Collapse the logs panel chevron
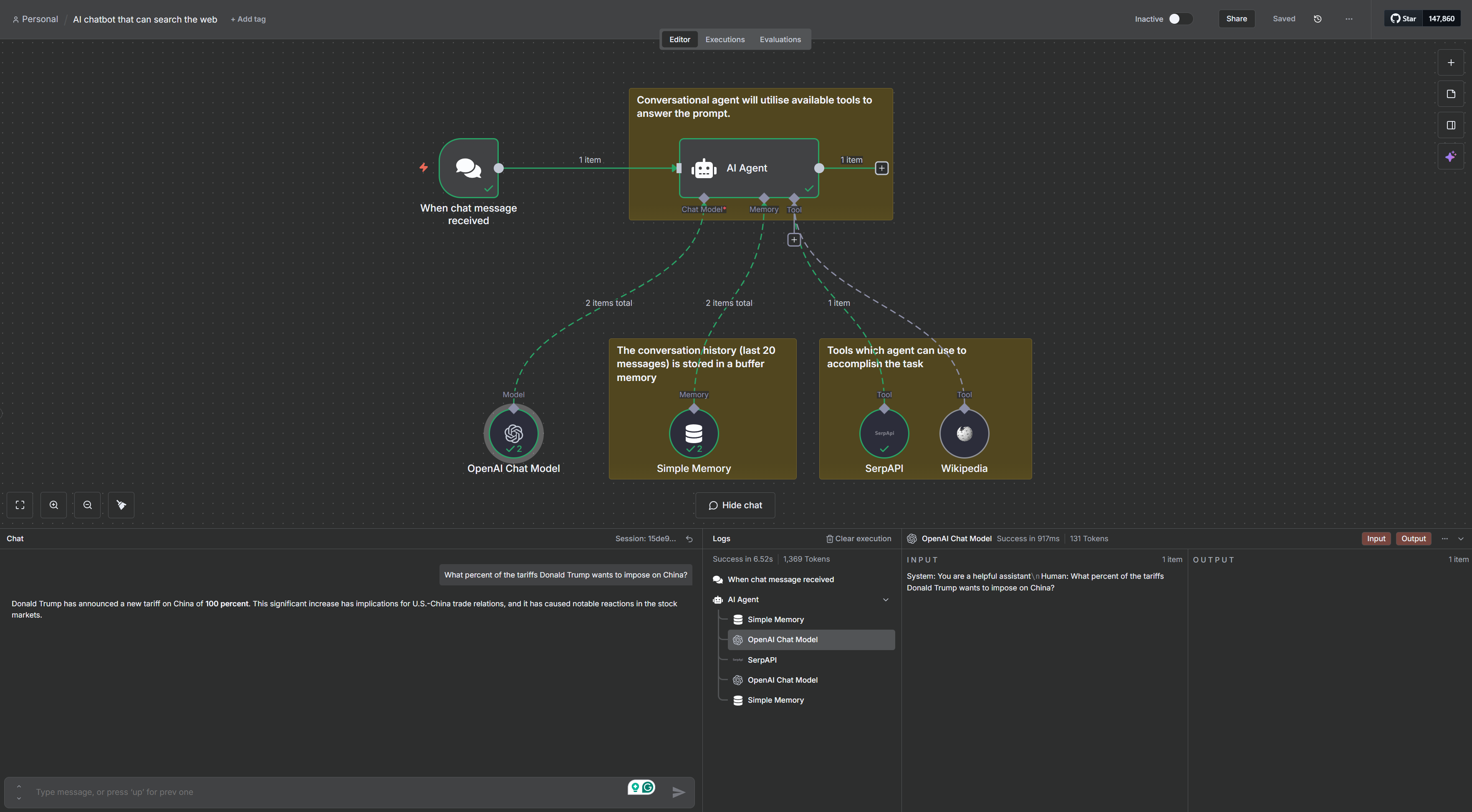The image size is (1472, 812). point(1461,539)
